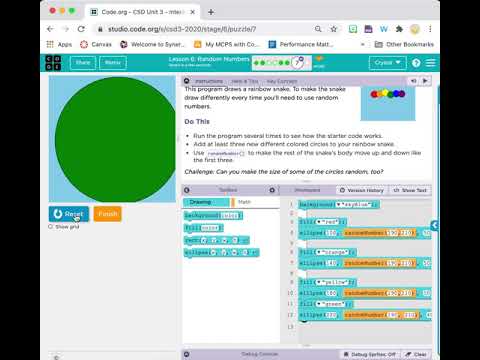Open the Other Bookmarks folder
This screenshot has height=360, width=480.
404,44
